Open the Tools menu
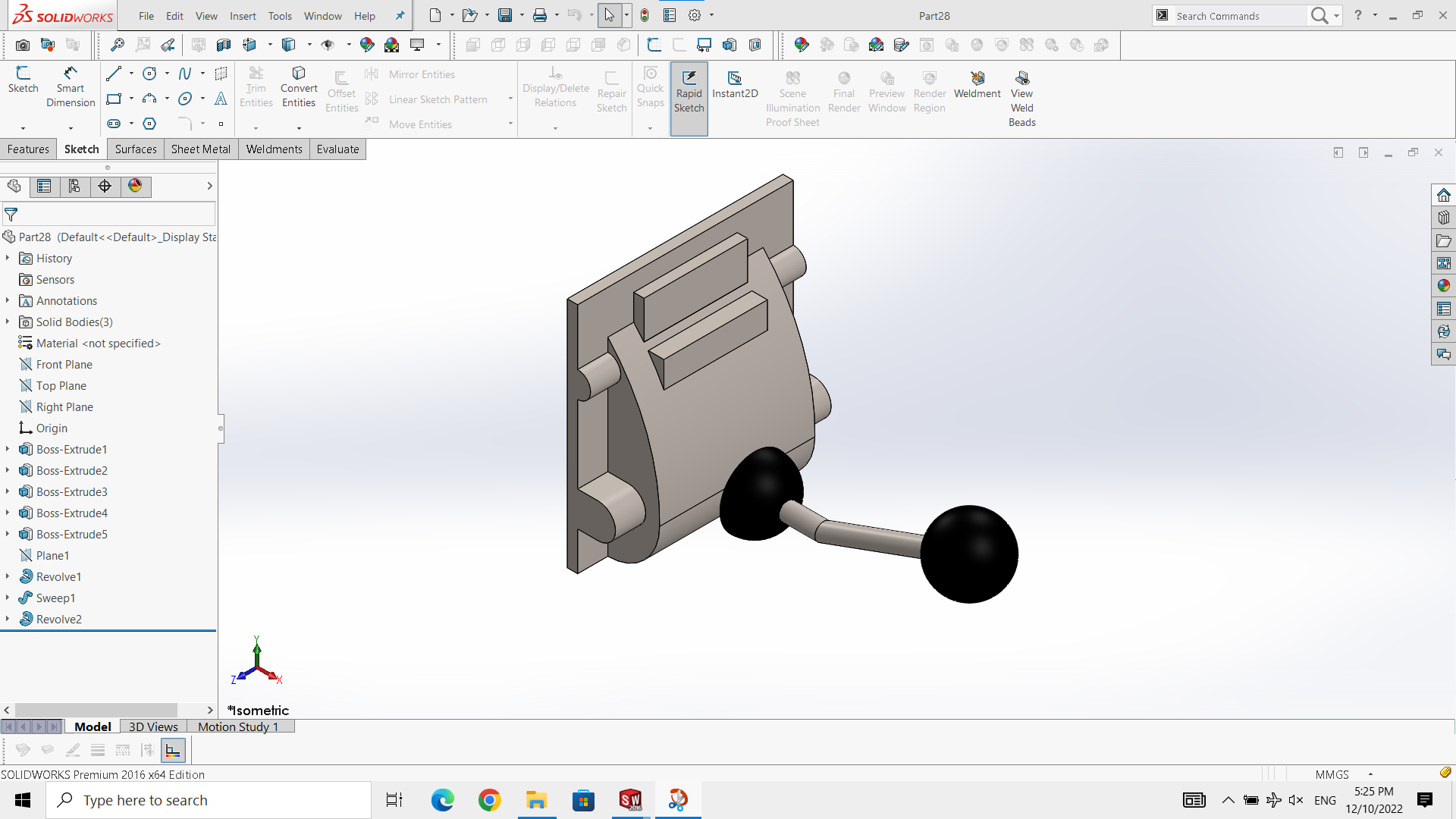Screen dimensions: 1456x819 coord(280,16)
